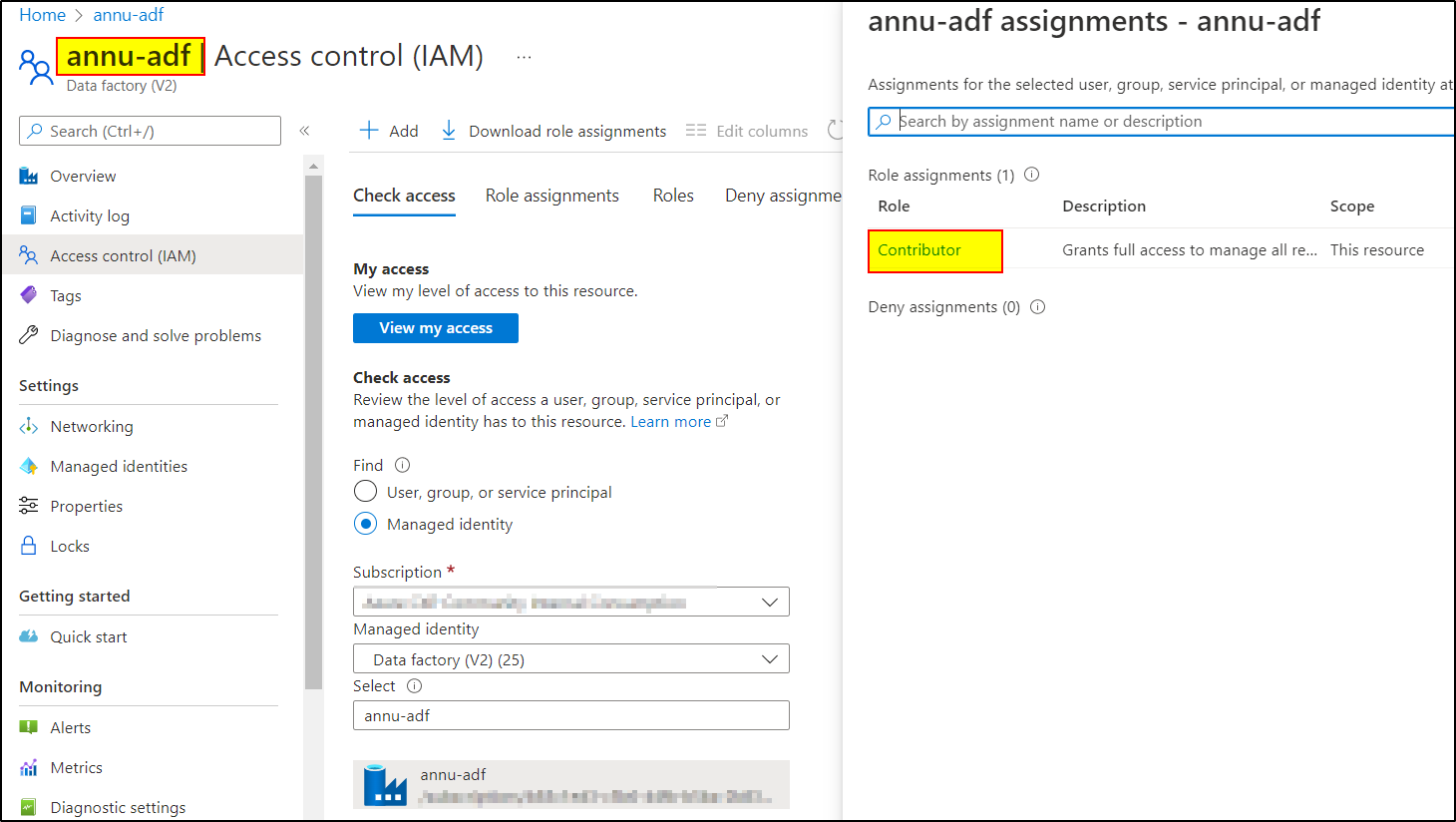Click info icon beside Role assignments (1)
This screenshot has height=822, width=1456.
pyautogui.click(x=1032, y=175)
